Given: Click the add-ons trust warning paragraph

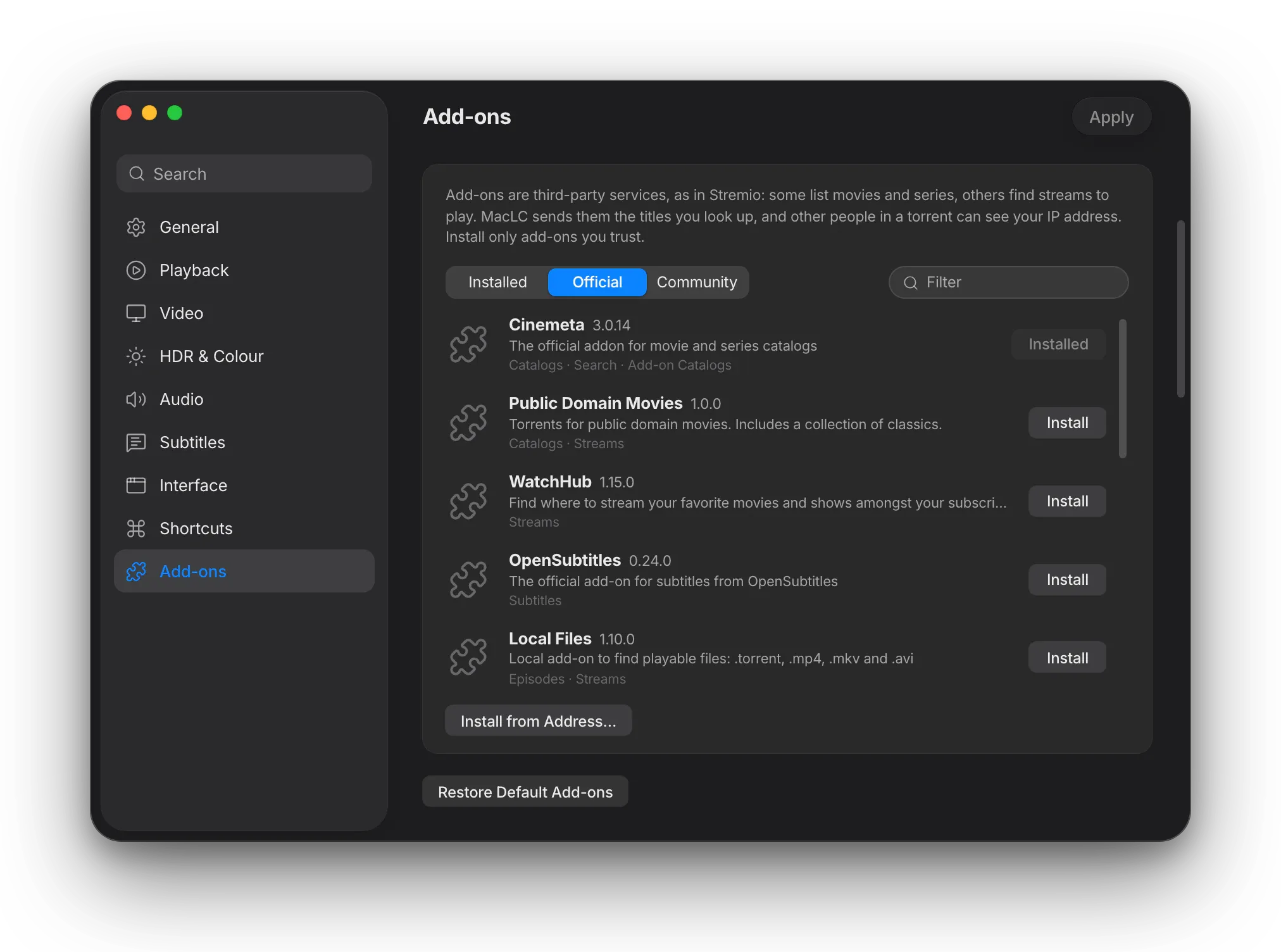Looking at the screenshot, I should click(784, 216).
